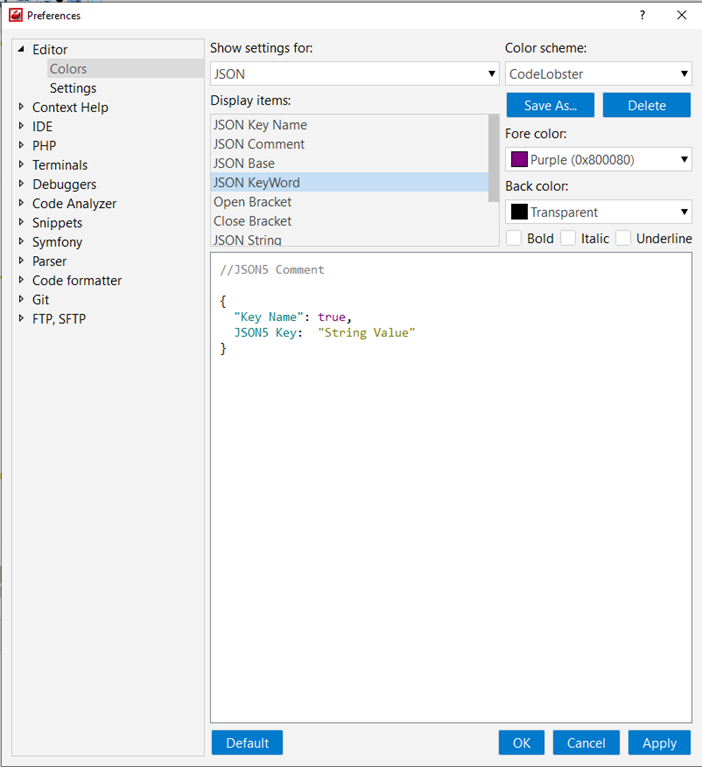This screenshot has height=767, width=702.
Task: Collapse the Editor tree node
Action: coord(21,49)
